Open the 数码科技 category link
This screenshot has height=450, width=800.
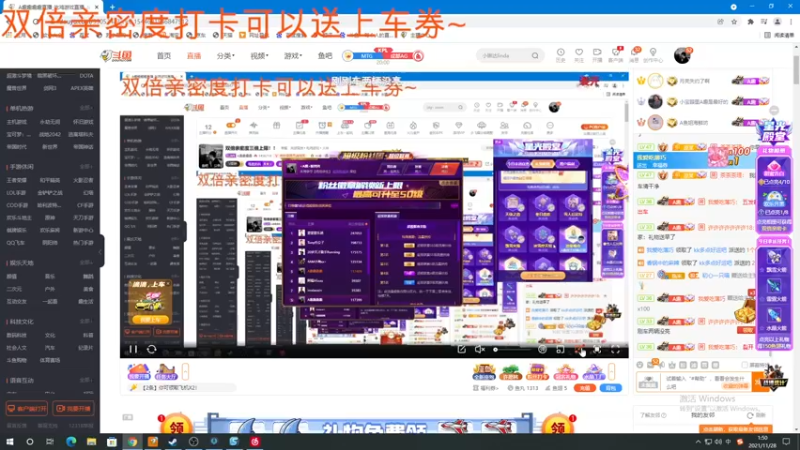(x=16, y=335)
